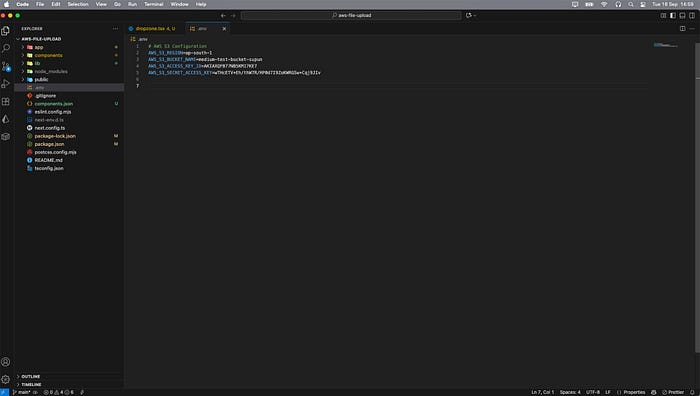Open the Edit menu
This screenshot has width=700, height=396.
[x=55, y=4]
